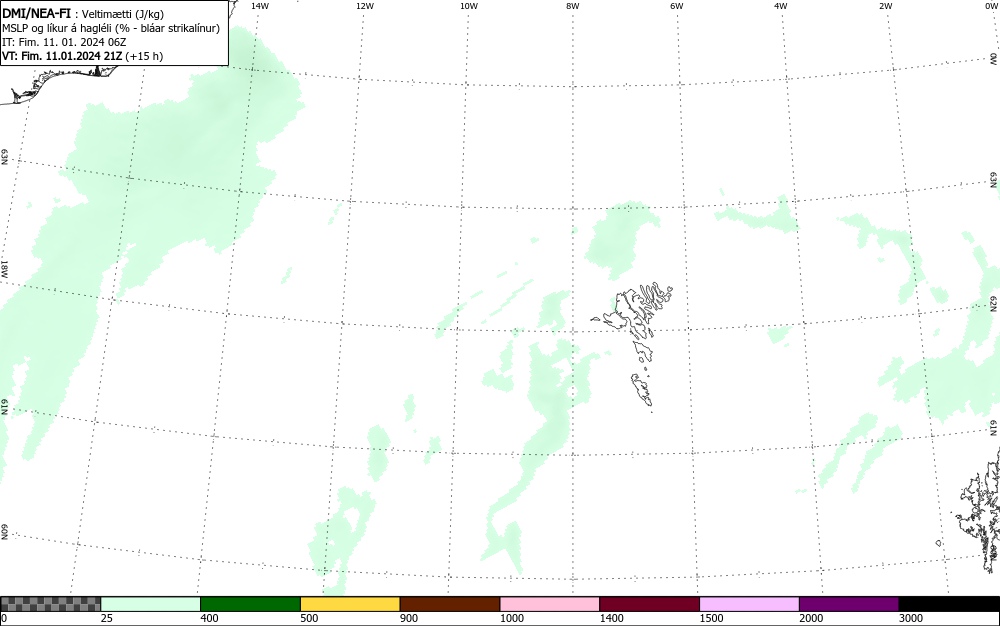Click the '(+15 h)' forecast offset text
The image size is (1000, 626).
[x=144, y=56]
